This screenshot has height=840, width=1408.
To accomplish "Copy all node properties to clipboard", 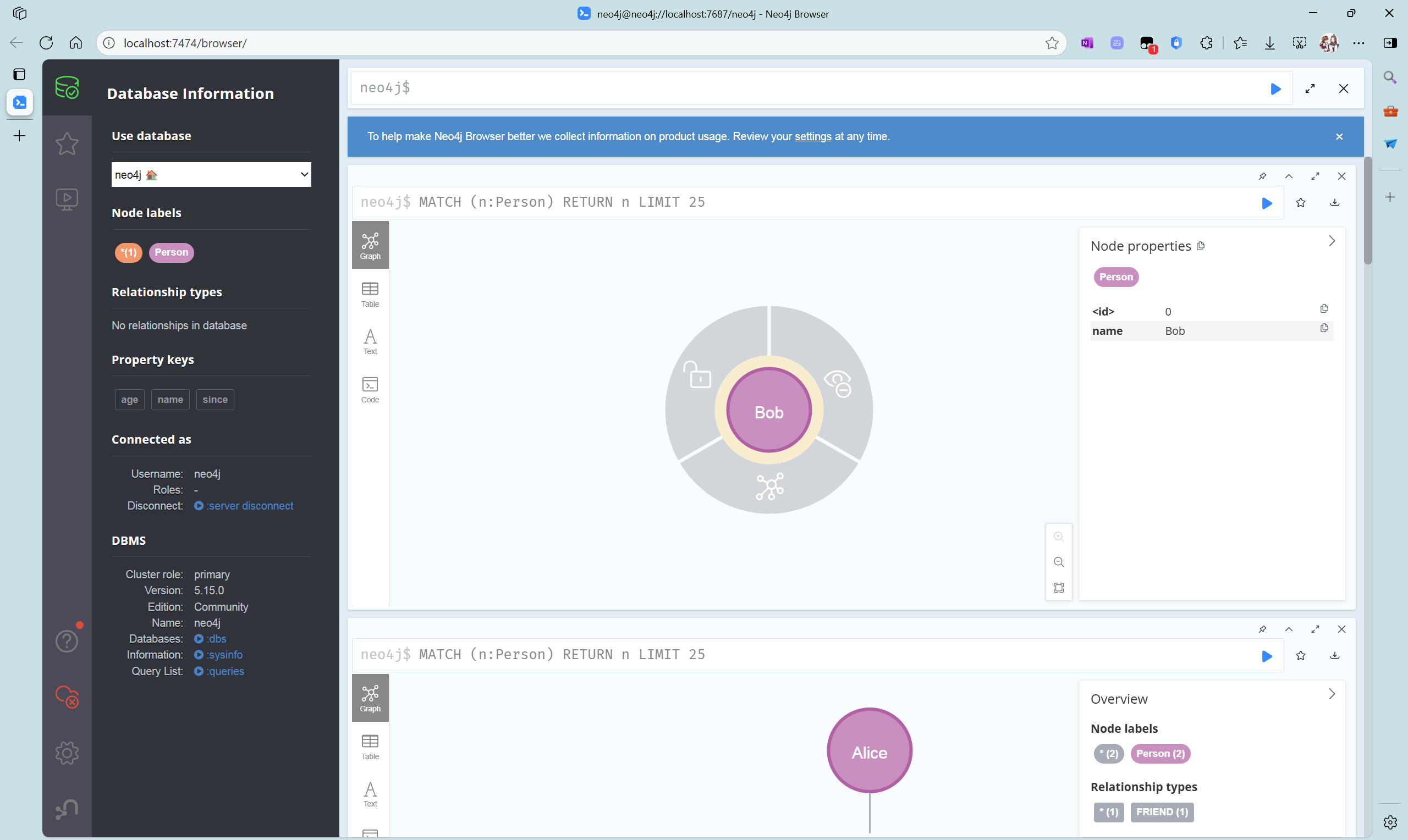I will [1201, 246].
